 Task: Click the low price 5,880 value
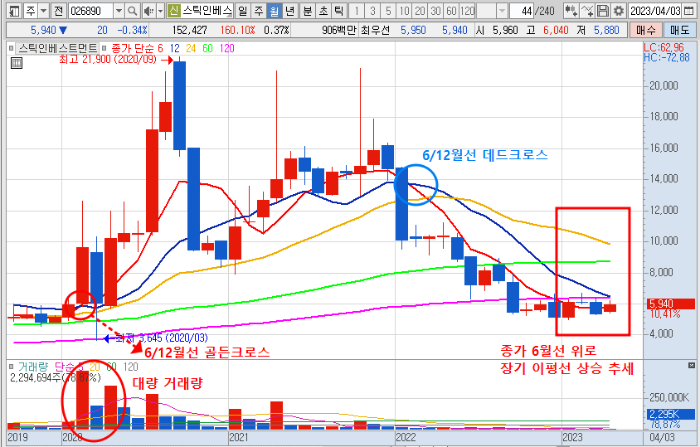(x=606, y=30)
